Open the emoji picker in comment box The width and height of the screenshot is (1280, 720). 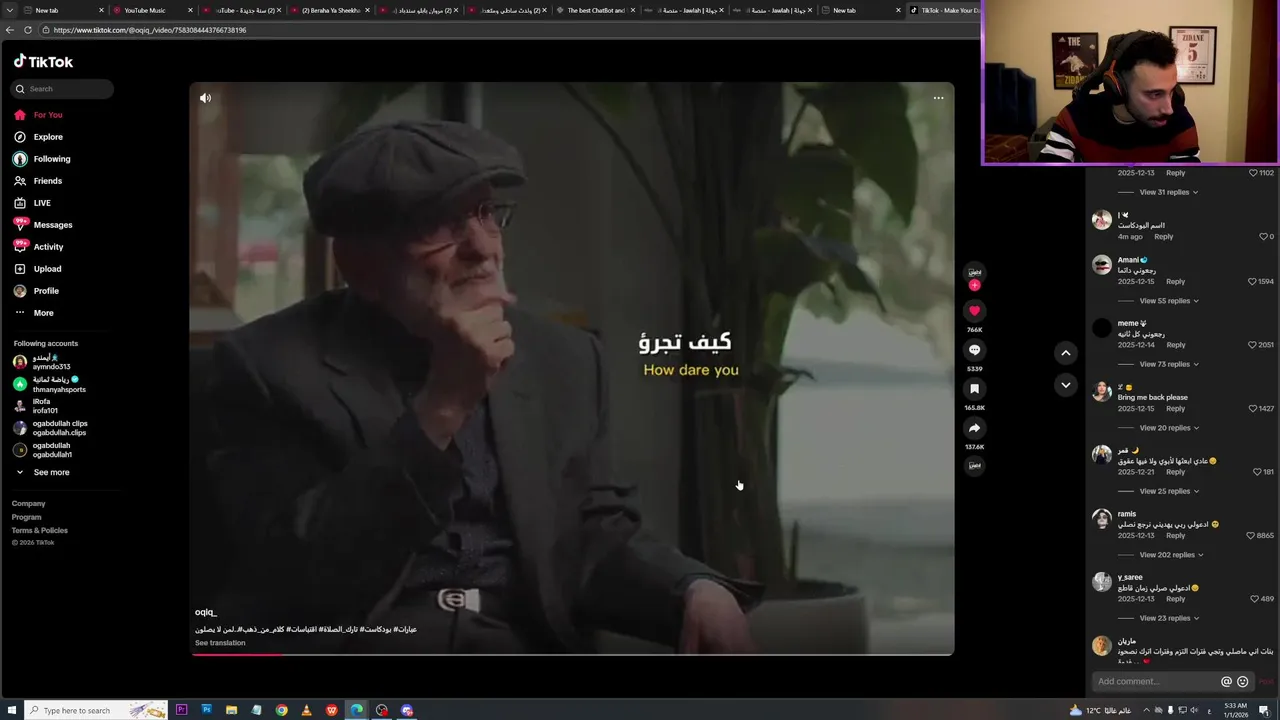(x=1243, y=682)
